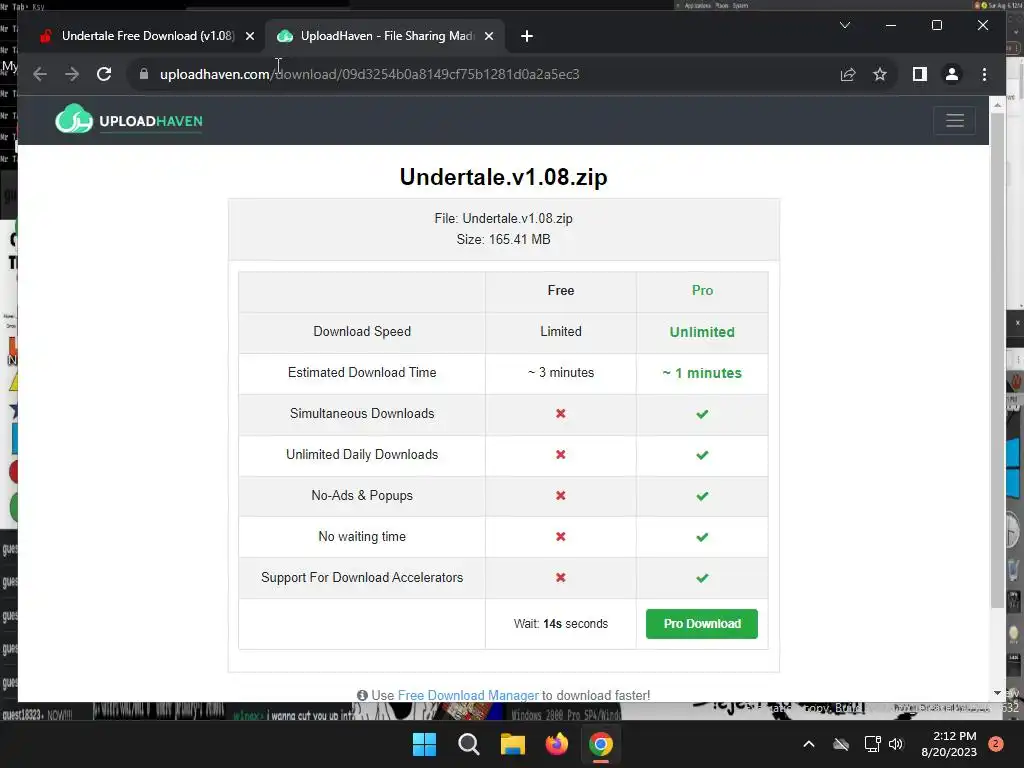This screenshot has height=768, width=1024.
Task: Click green check for Support For Download Accelerators
Action: click(x=702, y=578)
